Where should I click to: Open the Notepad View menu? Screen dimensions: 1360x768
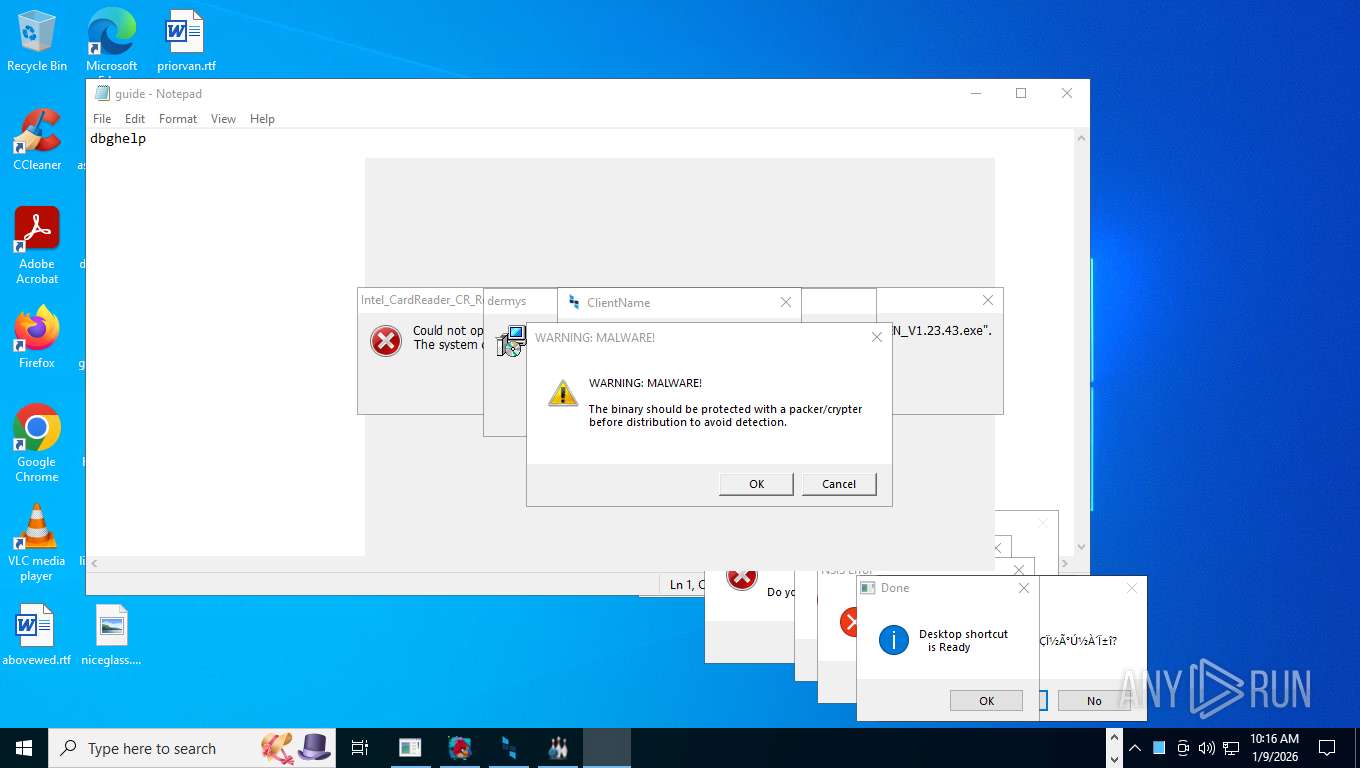coord(223,118)
